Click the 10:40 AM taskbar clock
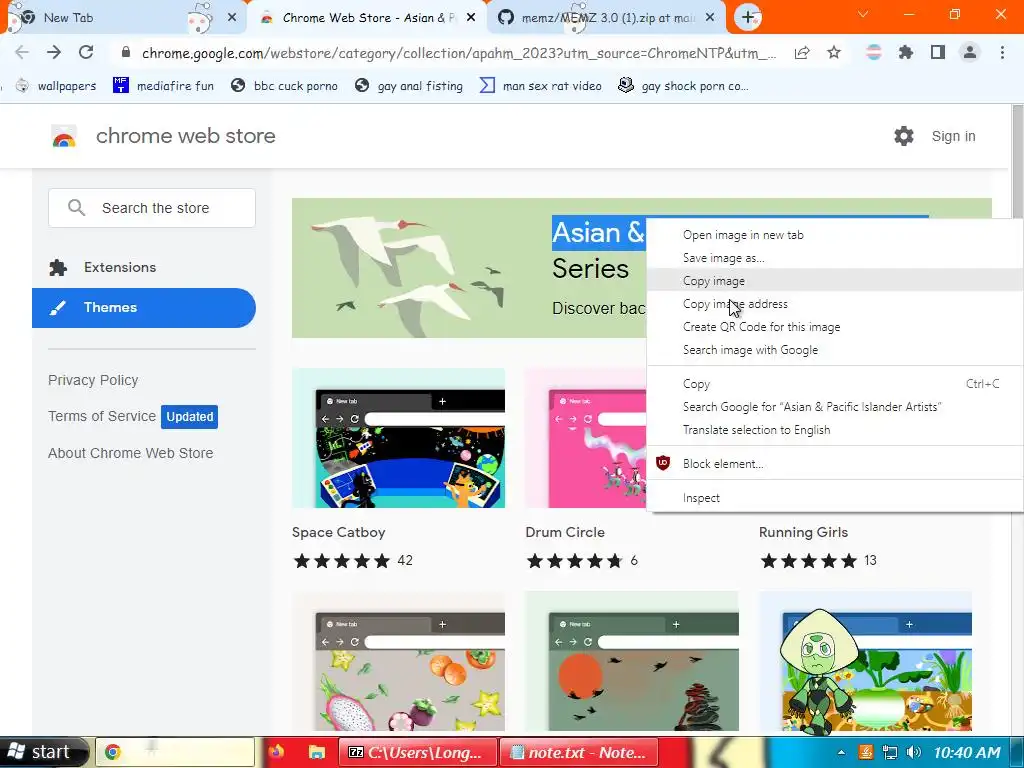 [967, 752]
